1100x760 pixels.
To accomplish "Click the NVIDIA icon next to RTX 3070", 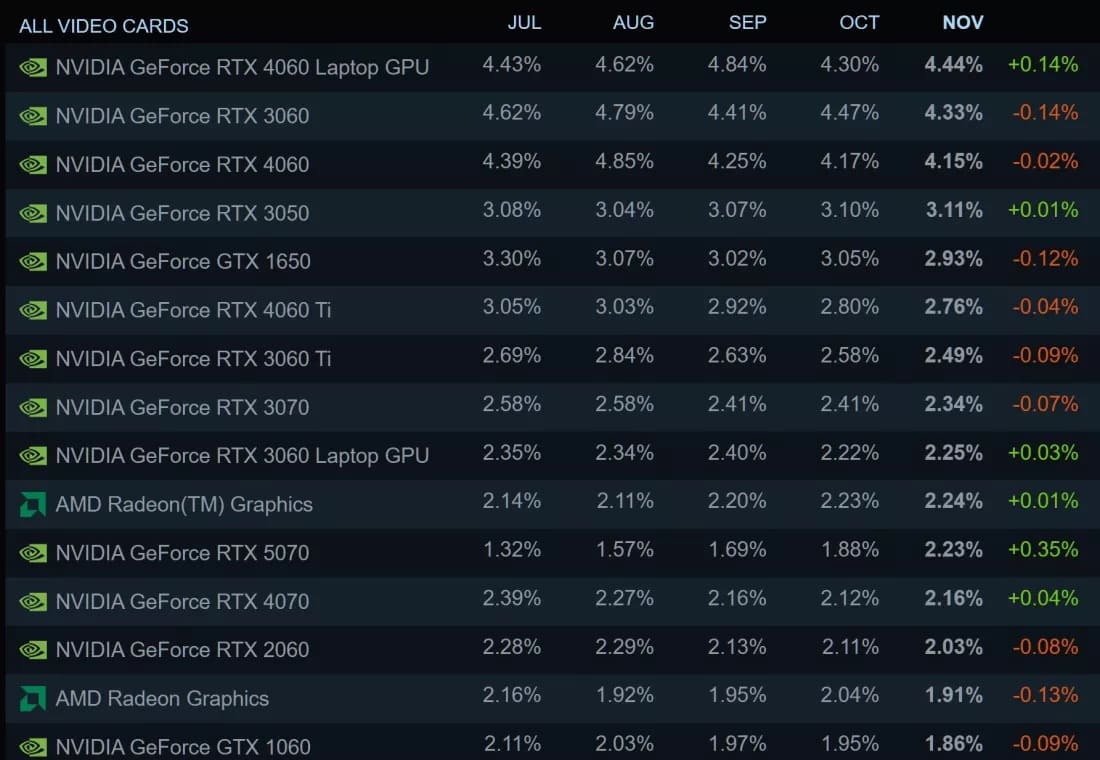I will tap(33, 407).
